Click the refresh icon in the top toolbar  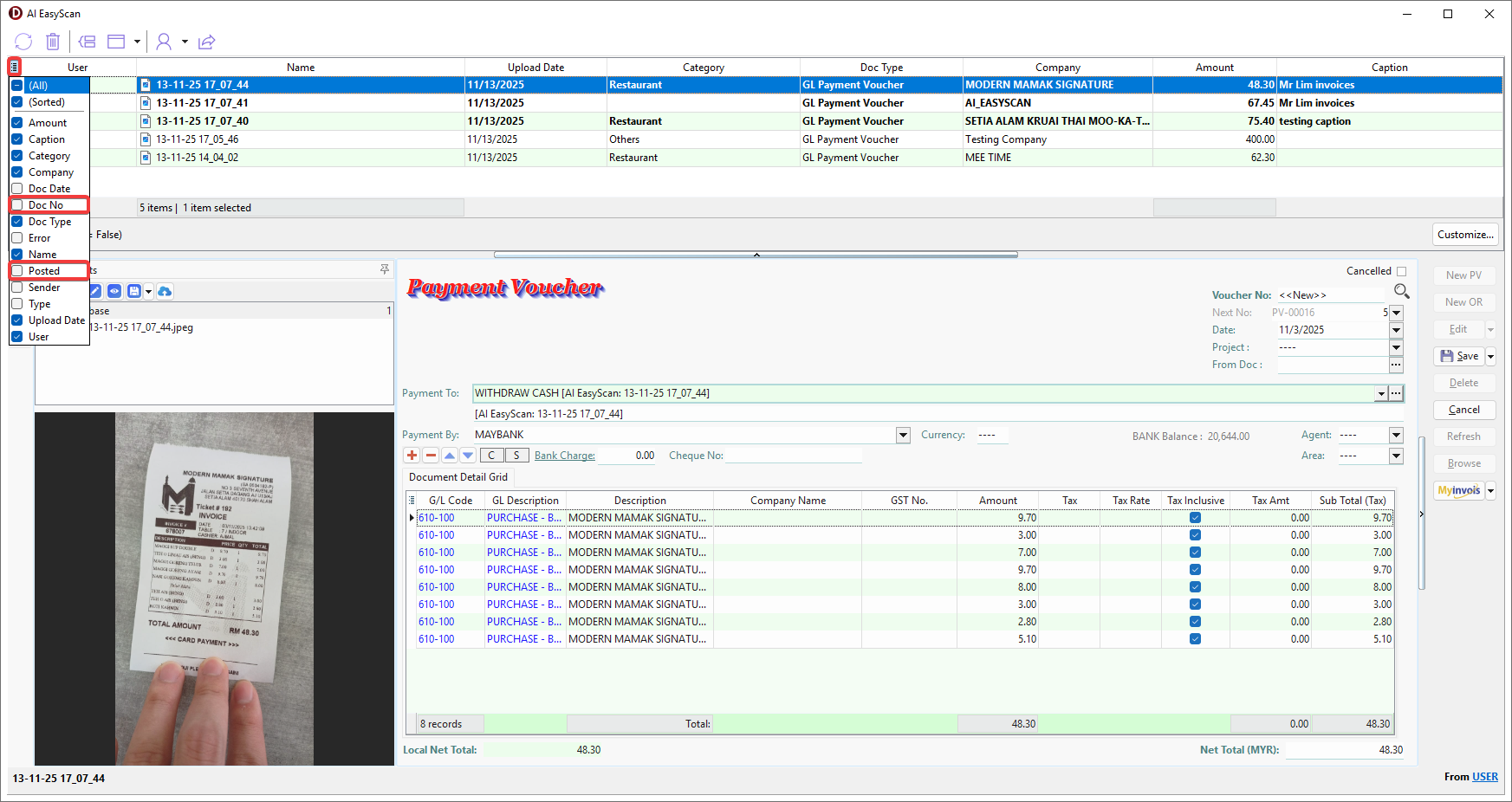pyautogui.click(x=23, y=42)
